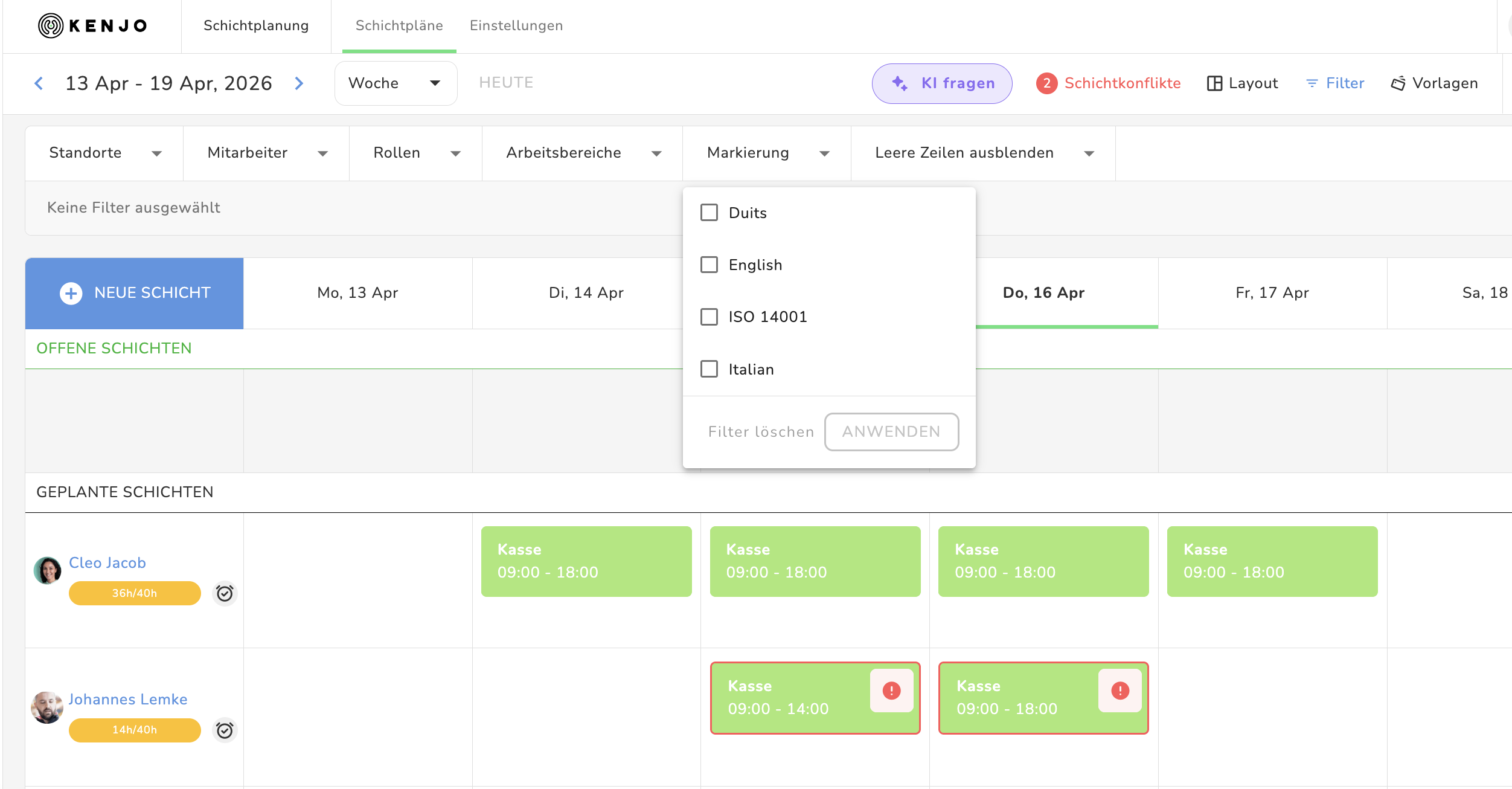
Task: Open the Layout panel icon
Action: pyautogui.click(x=1214, y=83)
